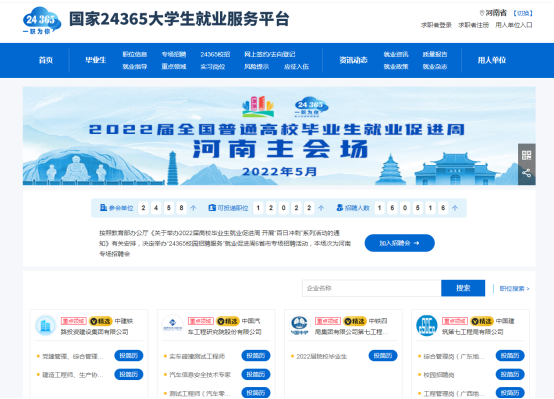Click the blue 搜索 button
Screen dimensions: 554x399
(463, 288)
